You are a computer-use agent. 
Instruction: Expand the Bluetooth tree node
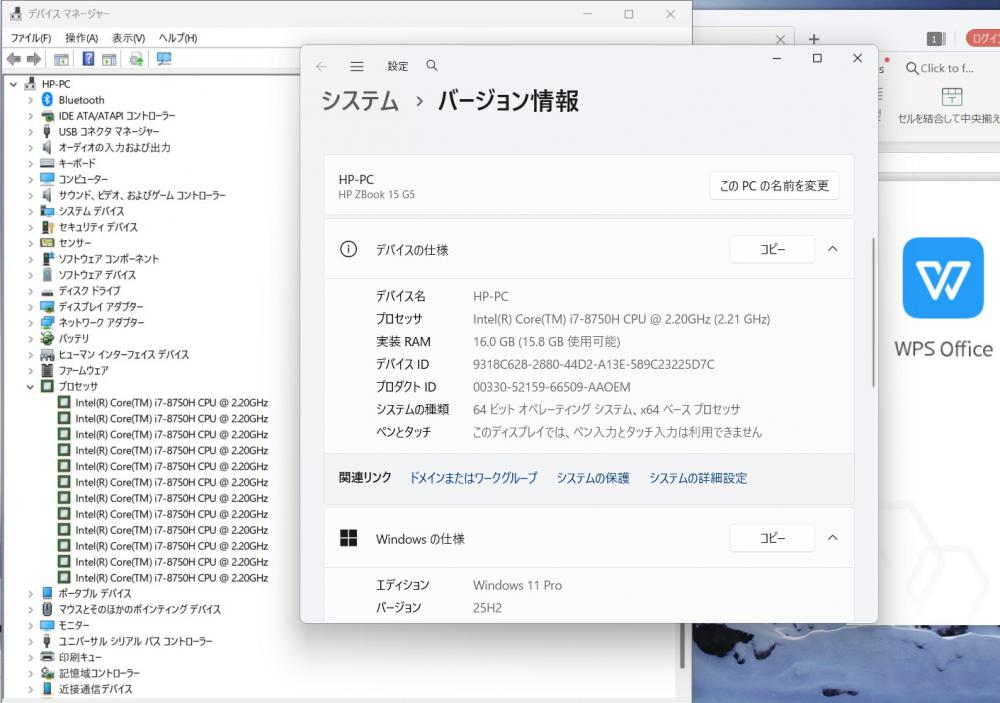[30, 100]
